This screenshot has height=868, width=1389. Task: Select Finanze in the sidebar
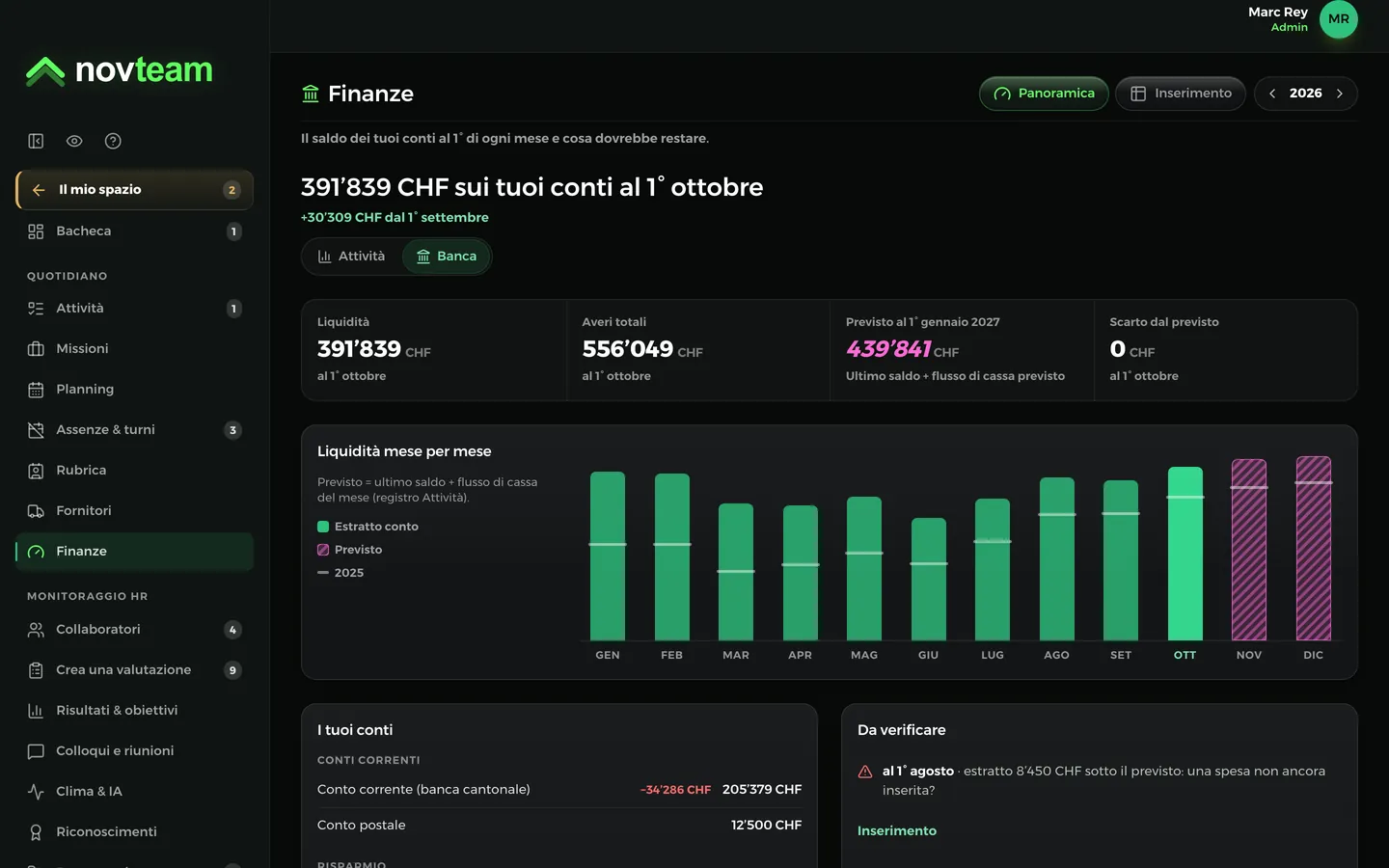(134, 552)
